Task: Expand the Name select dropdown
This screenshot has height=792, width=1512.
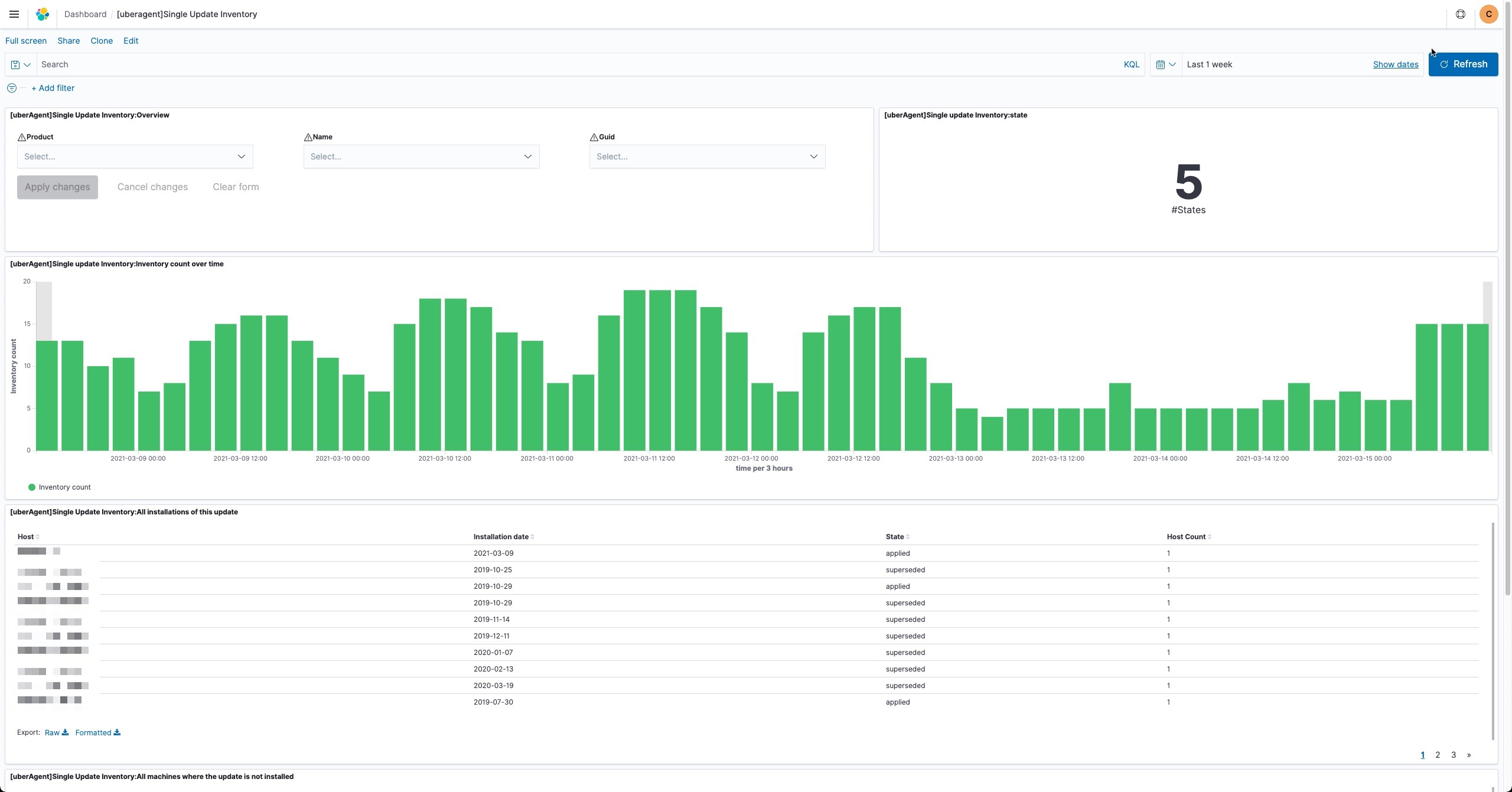Action: (x=421, y=157)
